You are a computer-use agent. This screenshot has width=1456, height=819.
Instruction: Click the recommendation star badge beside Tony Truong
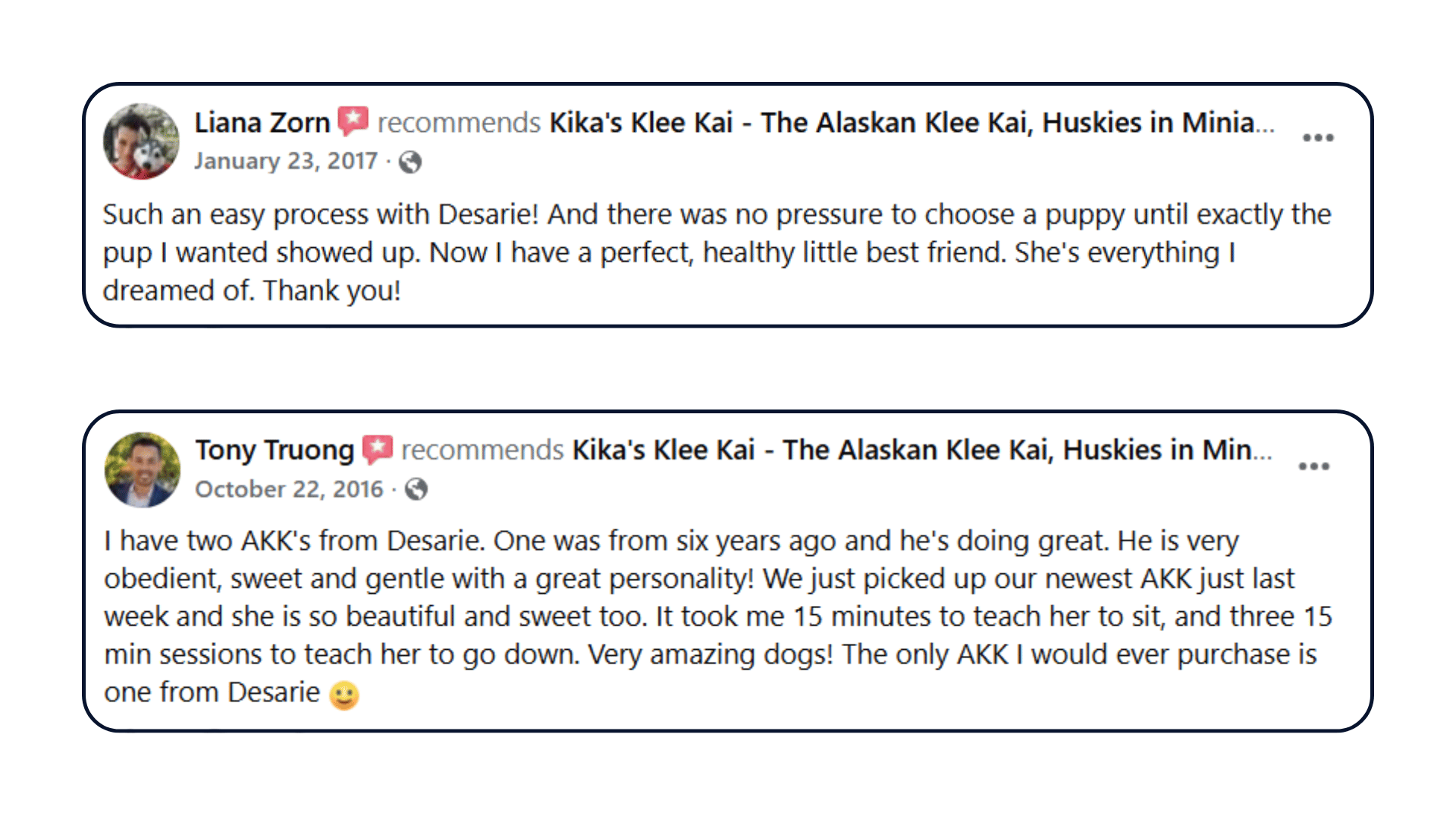[377, 450]
